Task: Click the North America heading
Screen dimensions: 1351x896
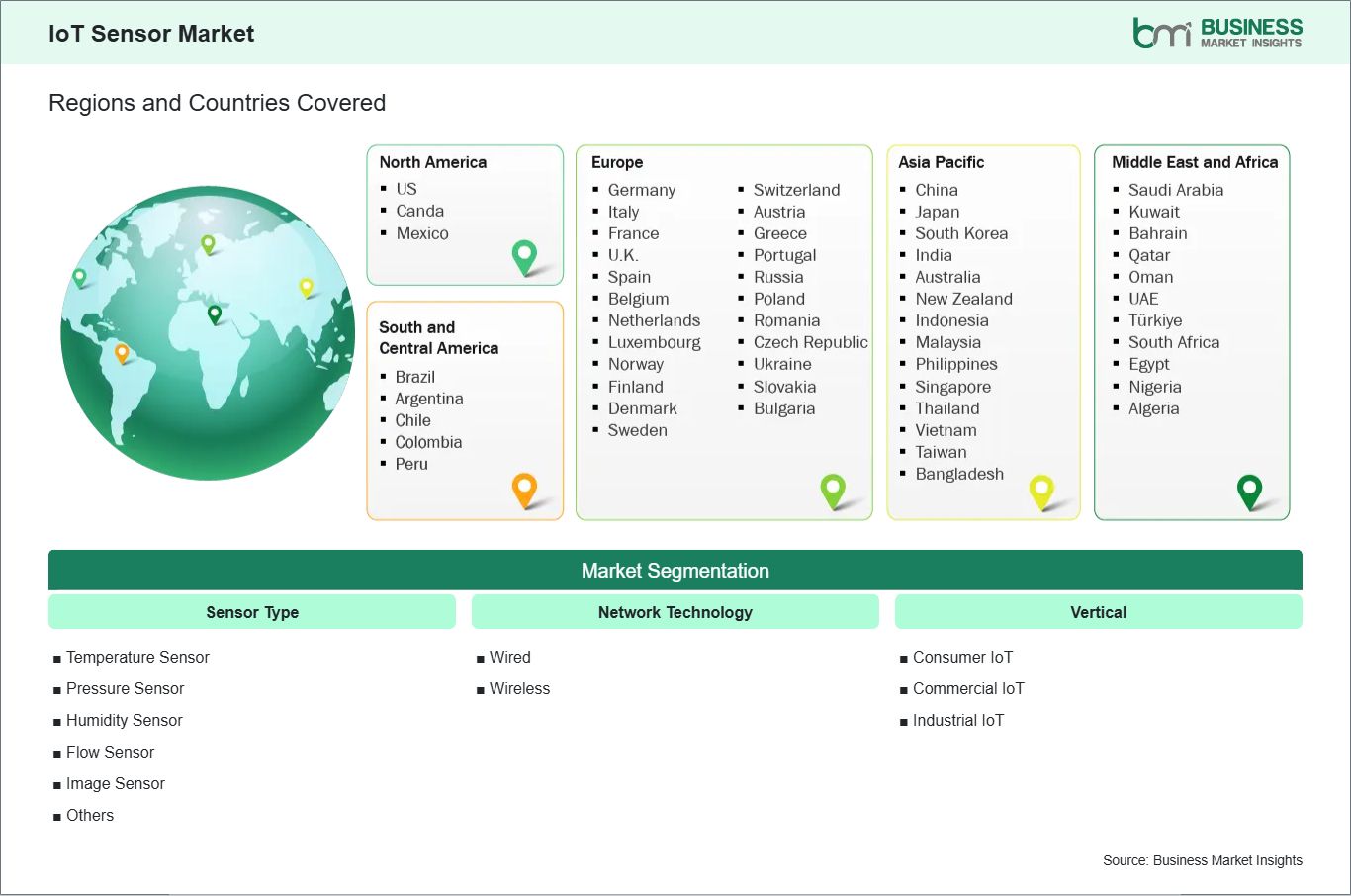Action: [433, 162]
